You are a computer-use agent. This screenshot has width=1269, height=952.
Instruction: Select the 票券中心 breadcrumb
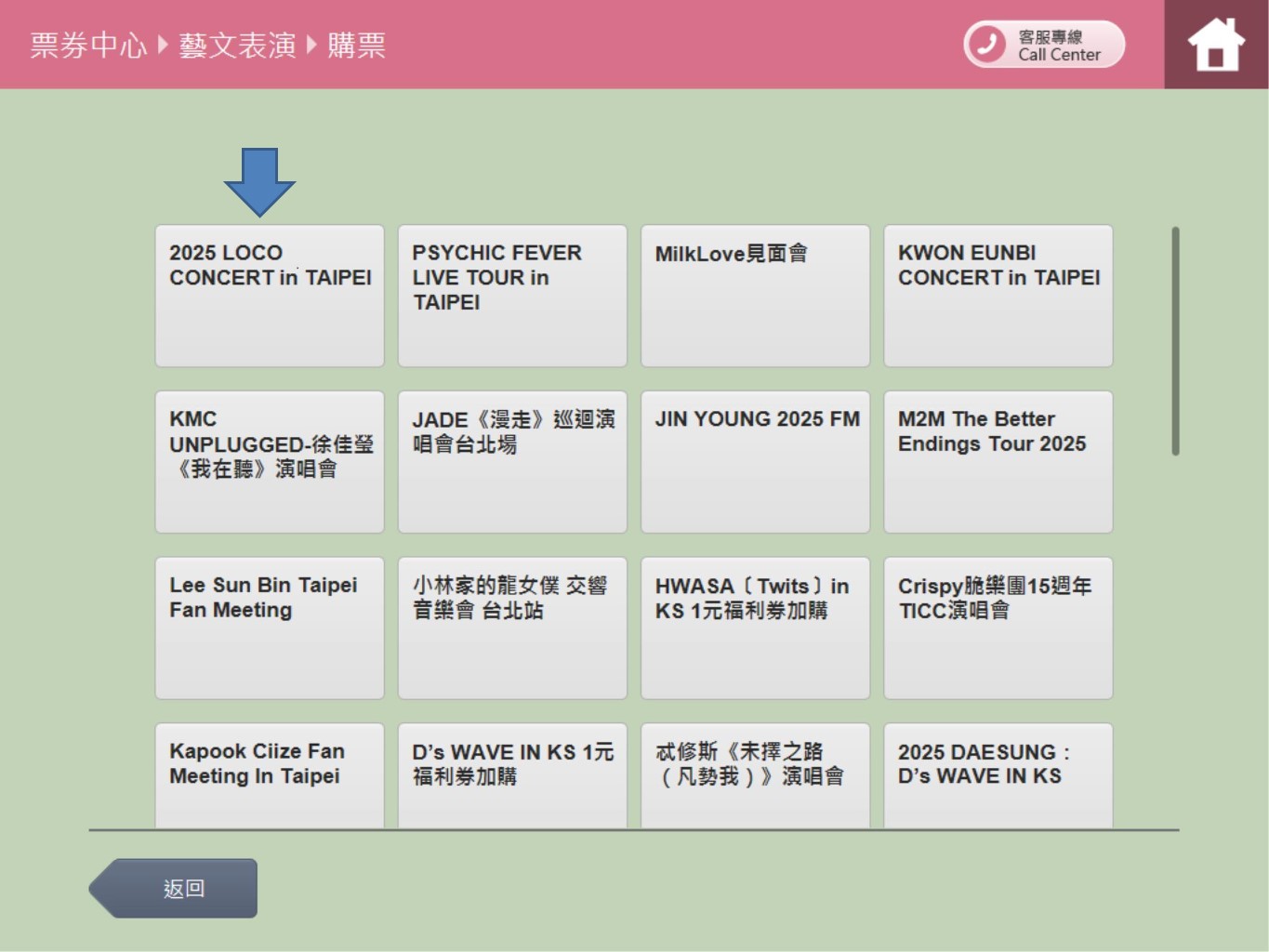88,45
